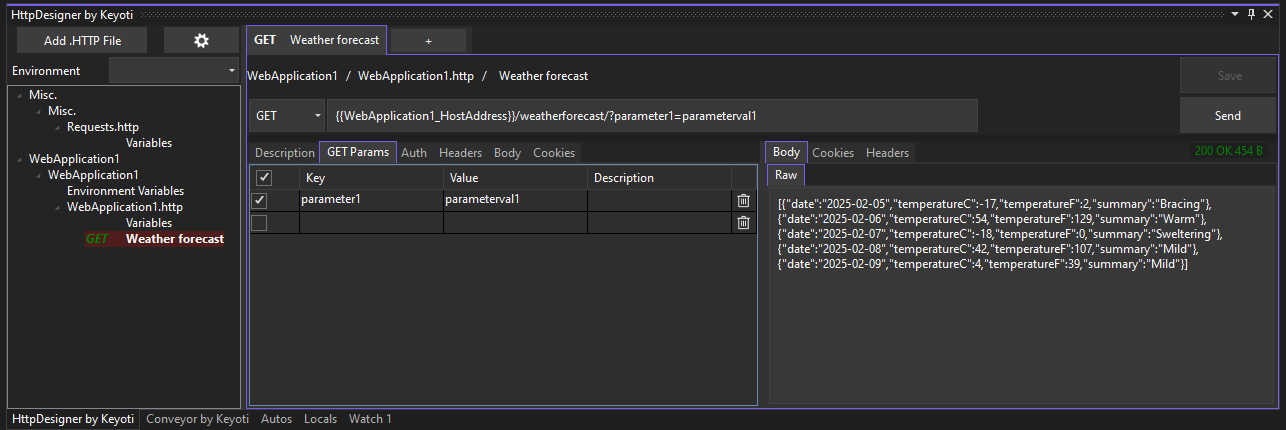The width and height of the screenshot is (1286, 430).
Task: Select Variables under Requests.http
Action: tap(149, 143)
